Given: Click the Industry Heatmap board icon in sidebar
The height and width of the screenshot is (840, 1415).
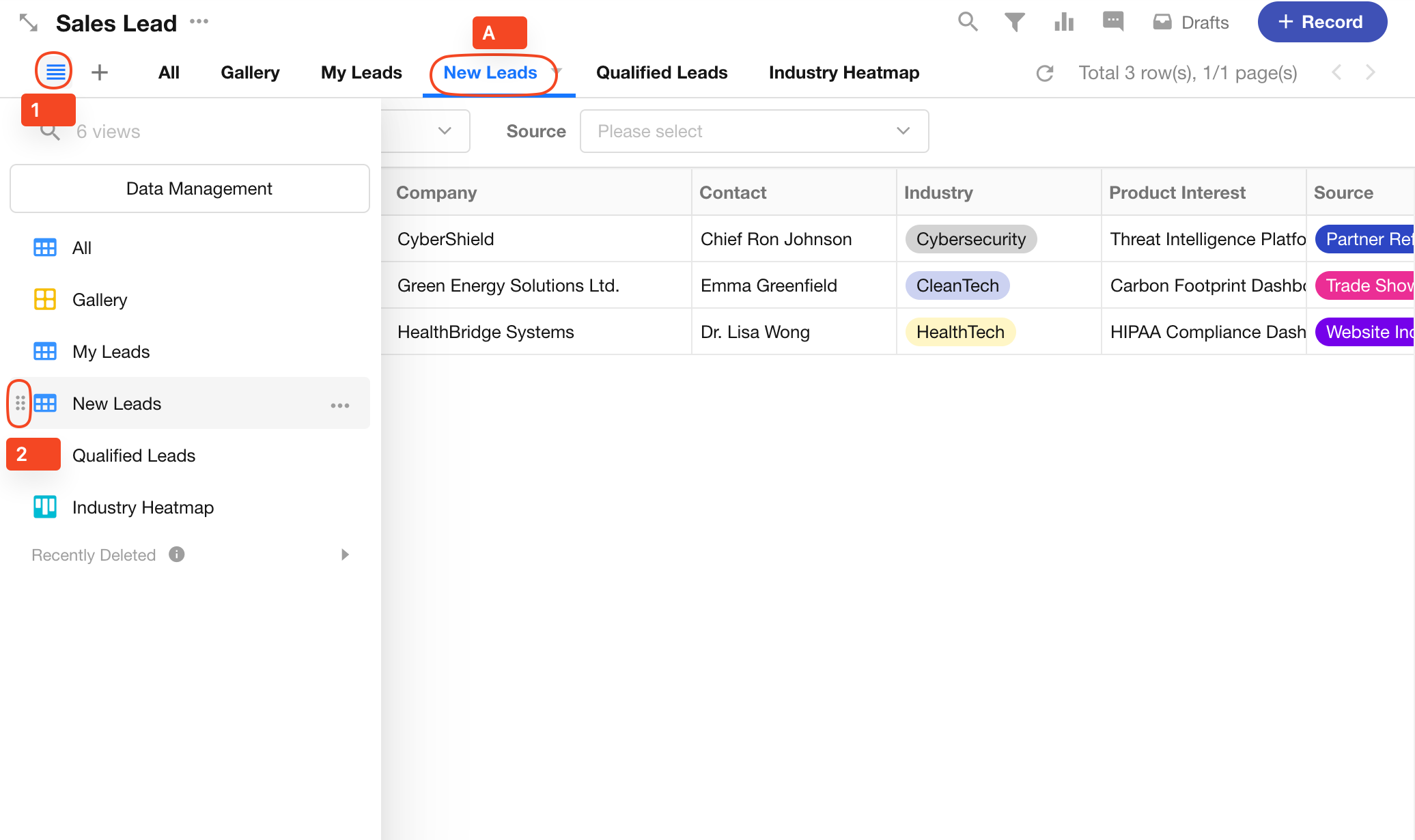Looking at the screenshot, I should pos(45,507).
